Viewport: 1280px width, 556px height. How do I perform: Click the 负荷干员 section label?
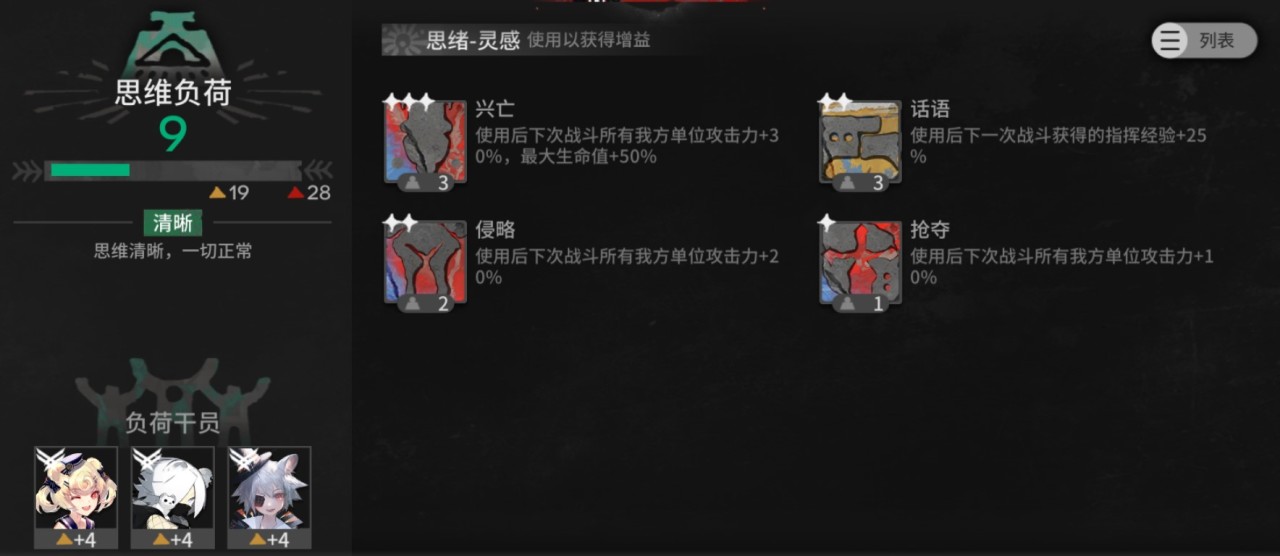[x=173, y=423]
